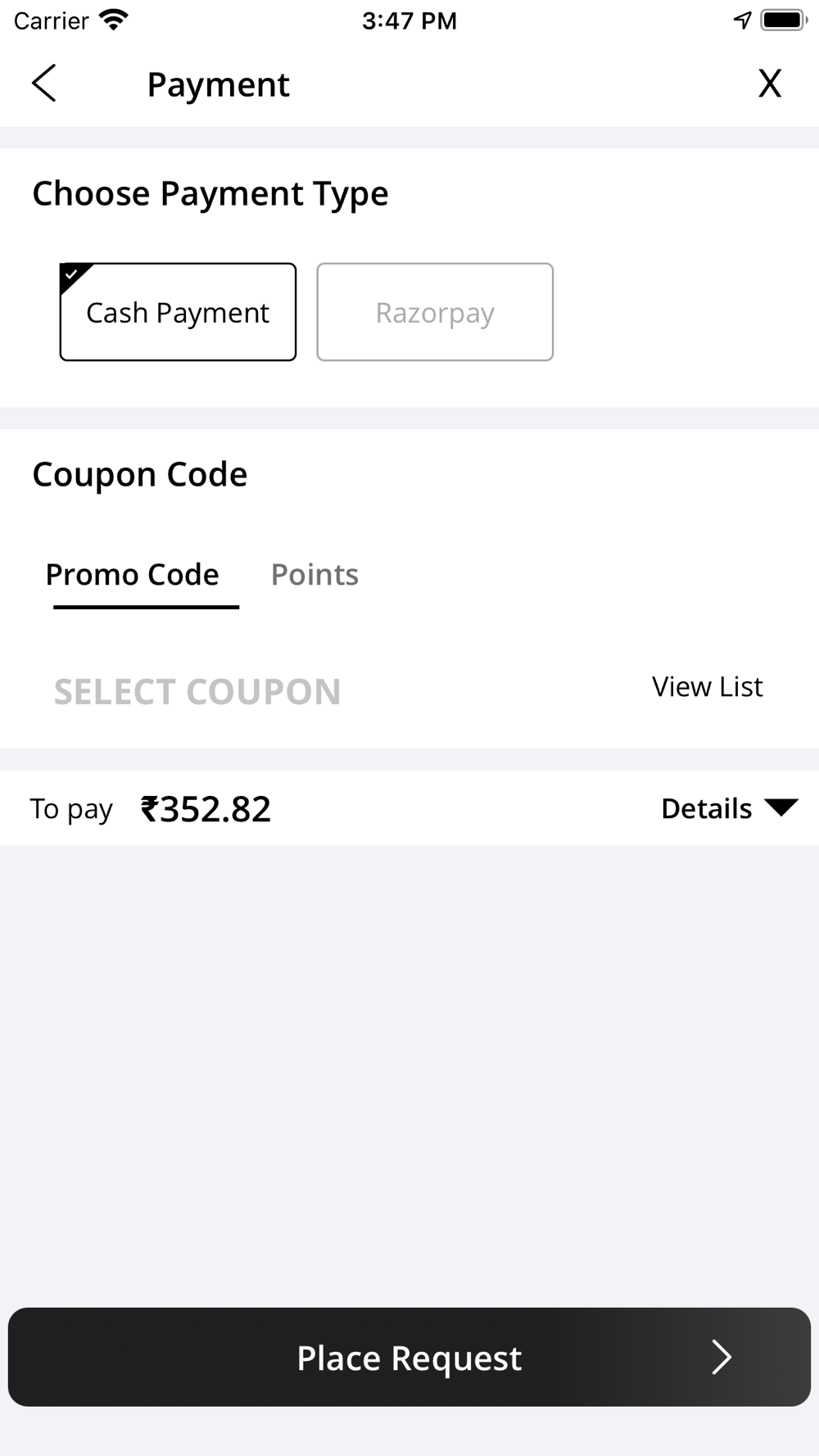
Task: Close payment screen with X icon
Action: click(x=769, y=83)
